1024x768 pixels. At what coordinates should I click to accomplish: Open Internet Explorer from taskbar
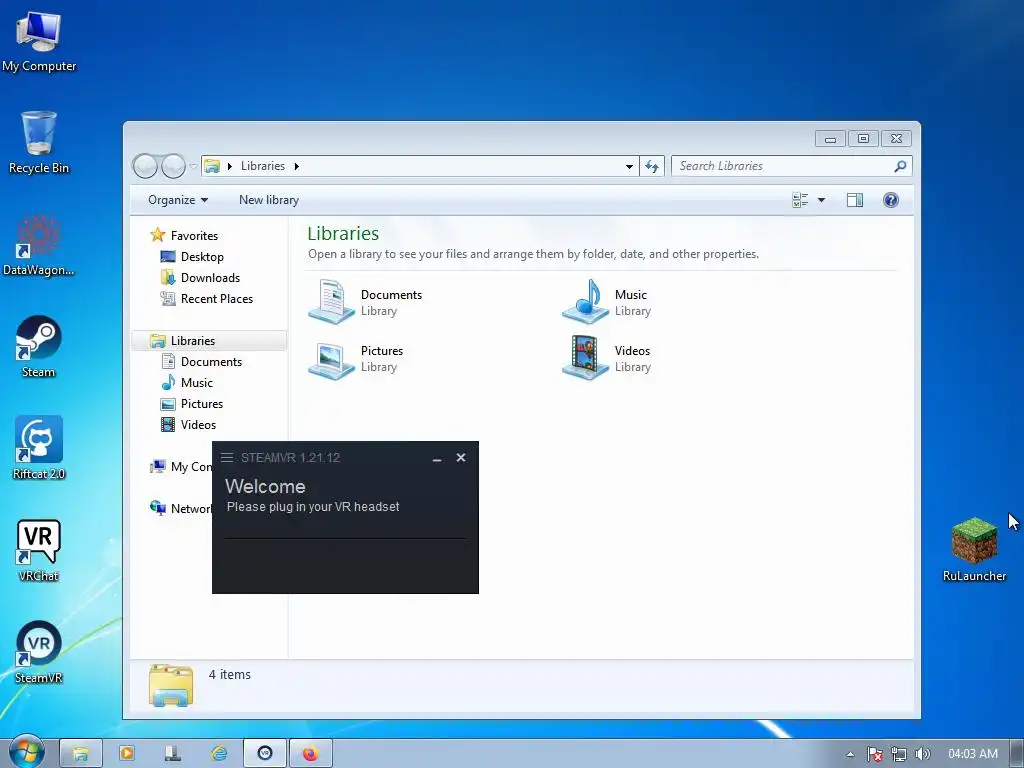pyautogui.click(x=219, y=754)
